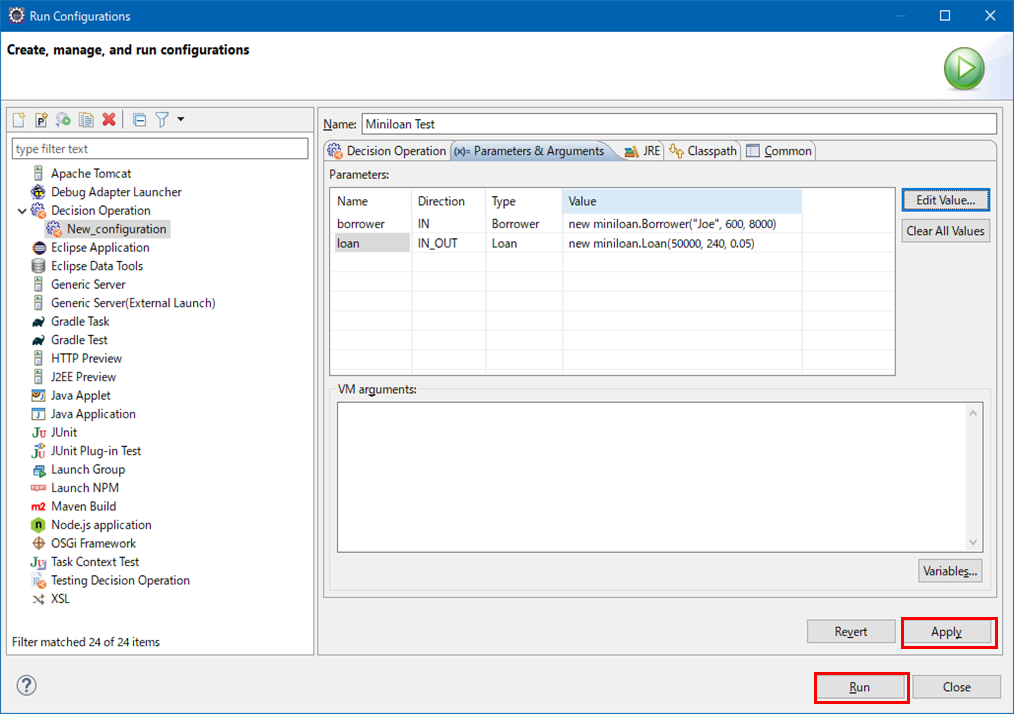The height and width of the screenshot is (714, 1014).
Task: Click Clear All Values button
Action: tap(945, 231)
